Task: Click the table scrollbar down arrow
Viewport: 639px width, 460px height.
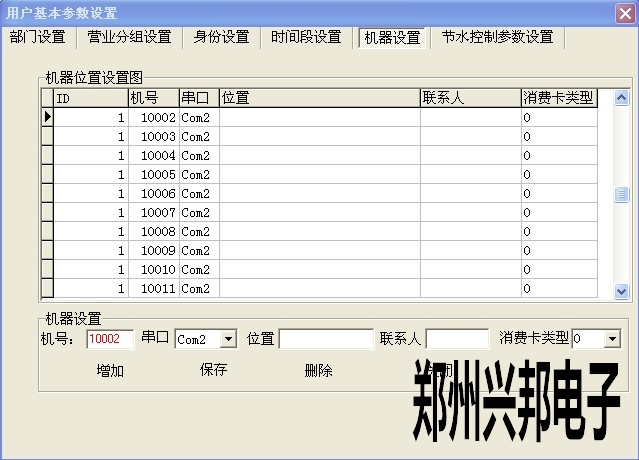Action: [621, 291]
